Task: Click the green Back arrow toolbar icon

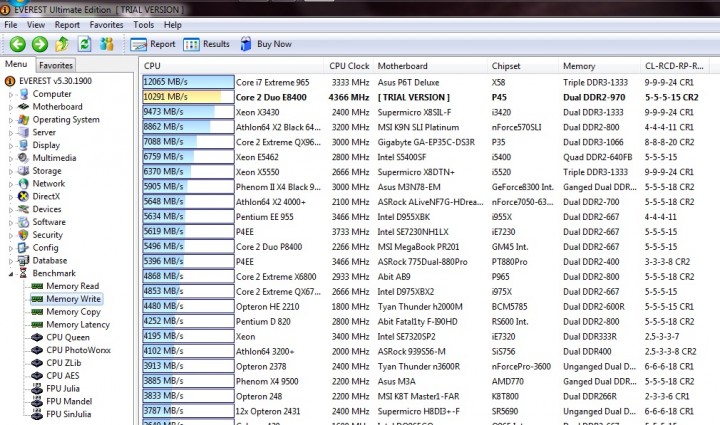Action: [x=17, y=44]
